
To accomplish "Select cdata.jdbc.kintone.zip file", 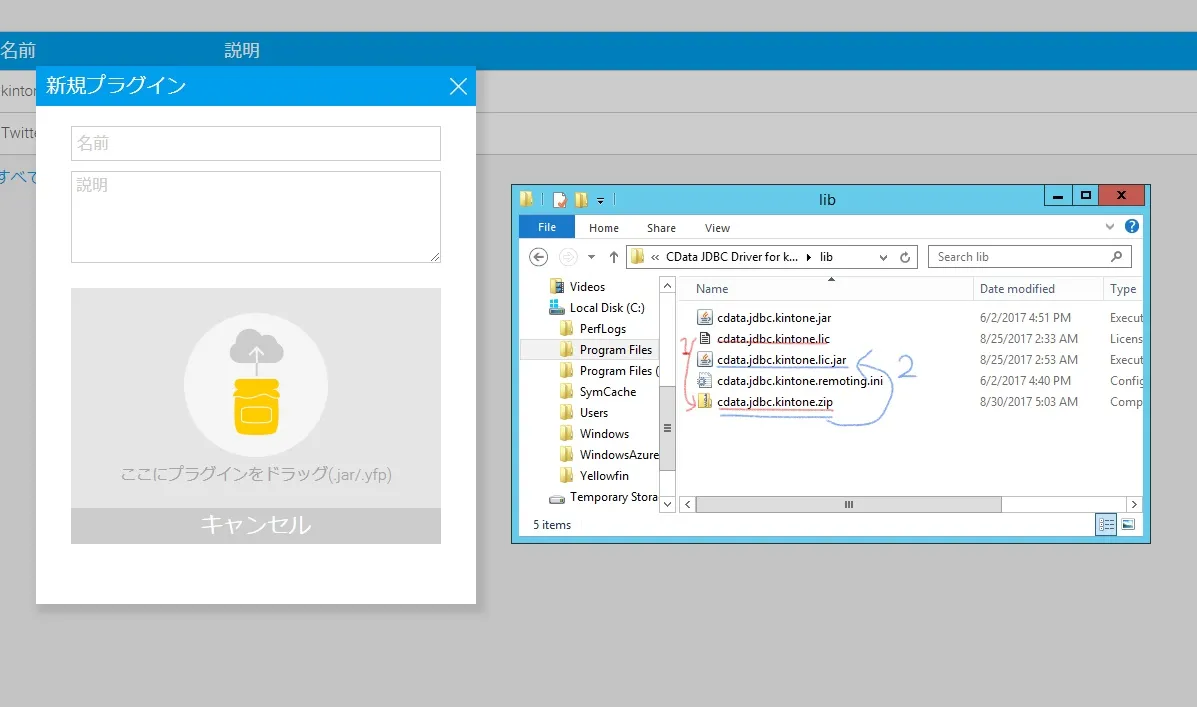I will [774, 402].
